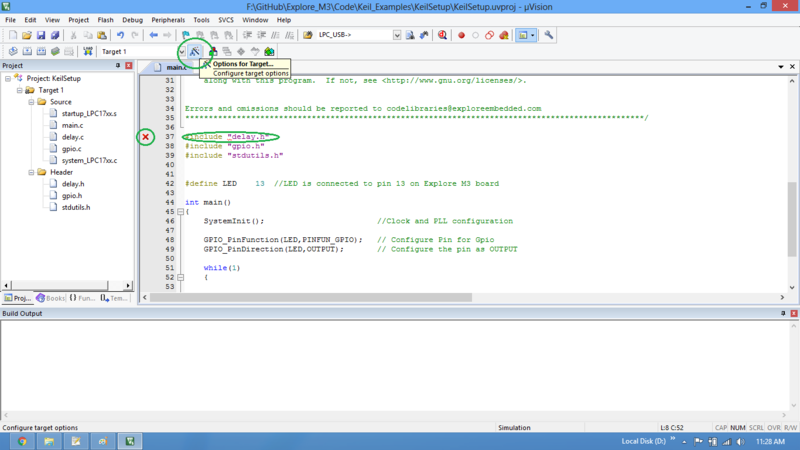
Task: Click the Save All icon
Action: pyautogui.click(x=55, y=35)
